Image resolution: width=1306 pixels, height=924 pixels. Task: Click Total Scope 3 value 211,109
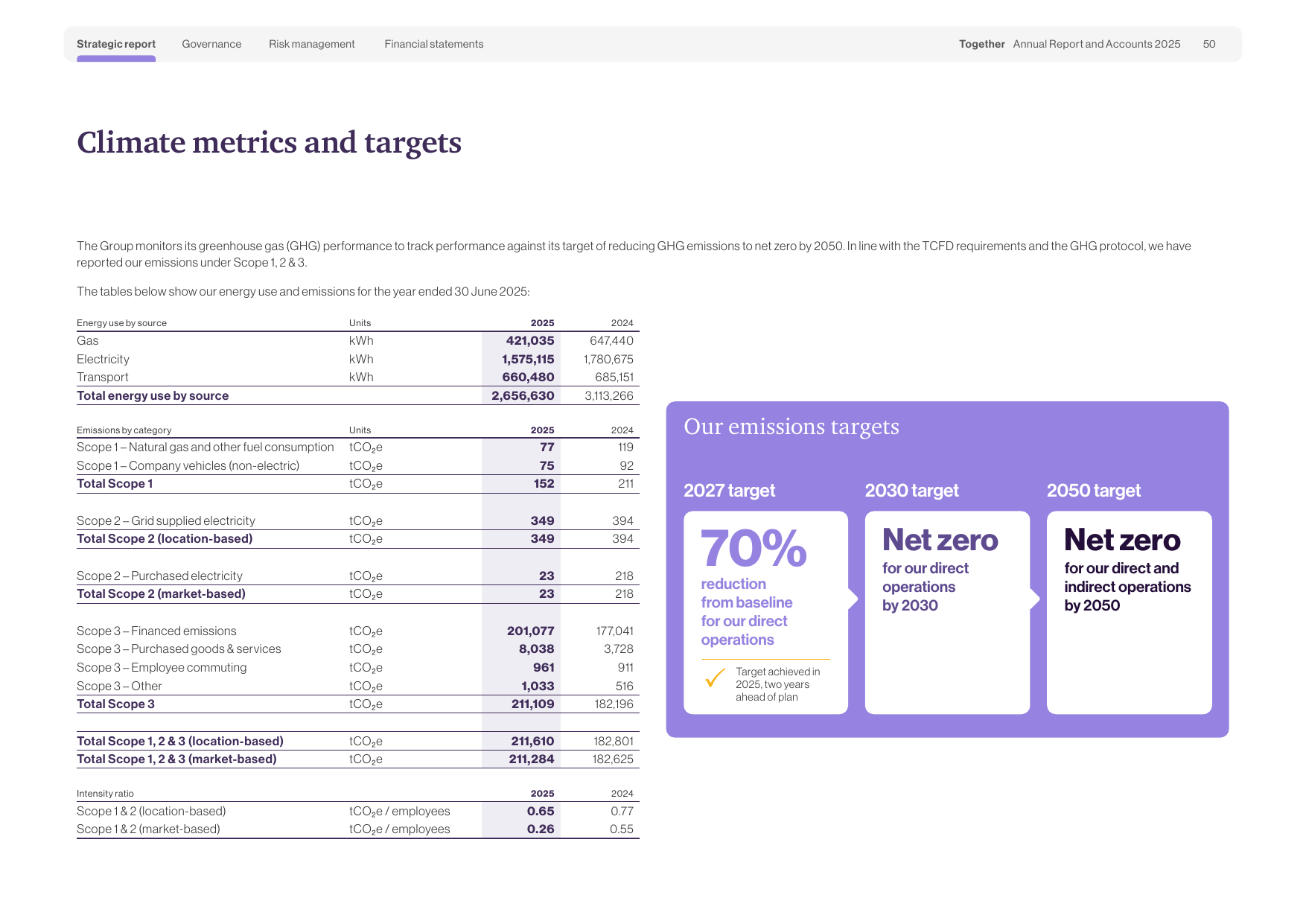[x=532, y=704]
